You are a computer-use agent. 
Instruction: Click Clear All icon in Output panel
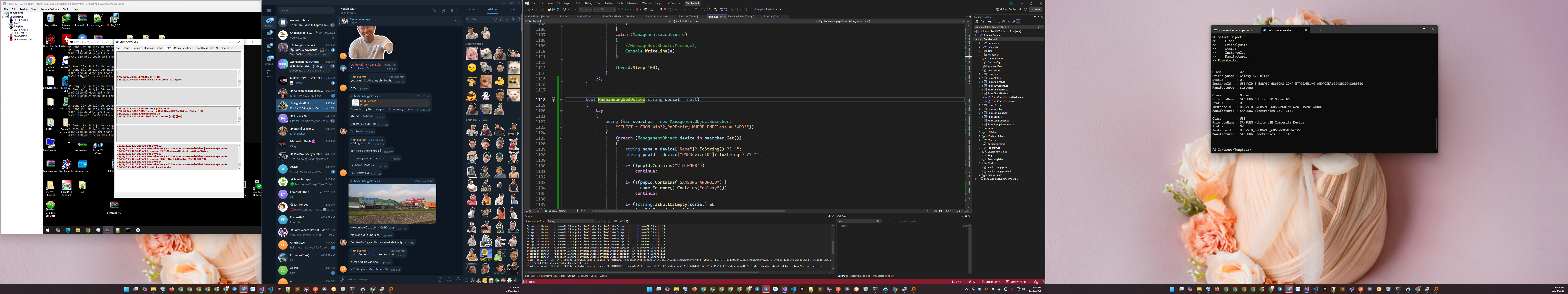pyautogui.click(x=615, y=221)
